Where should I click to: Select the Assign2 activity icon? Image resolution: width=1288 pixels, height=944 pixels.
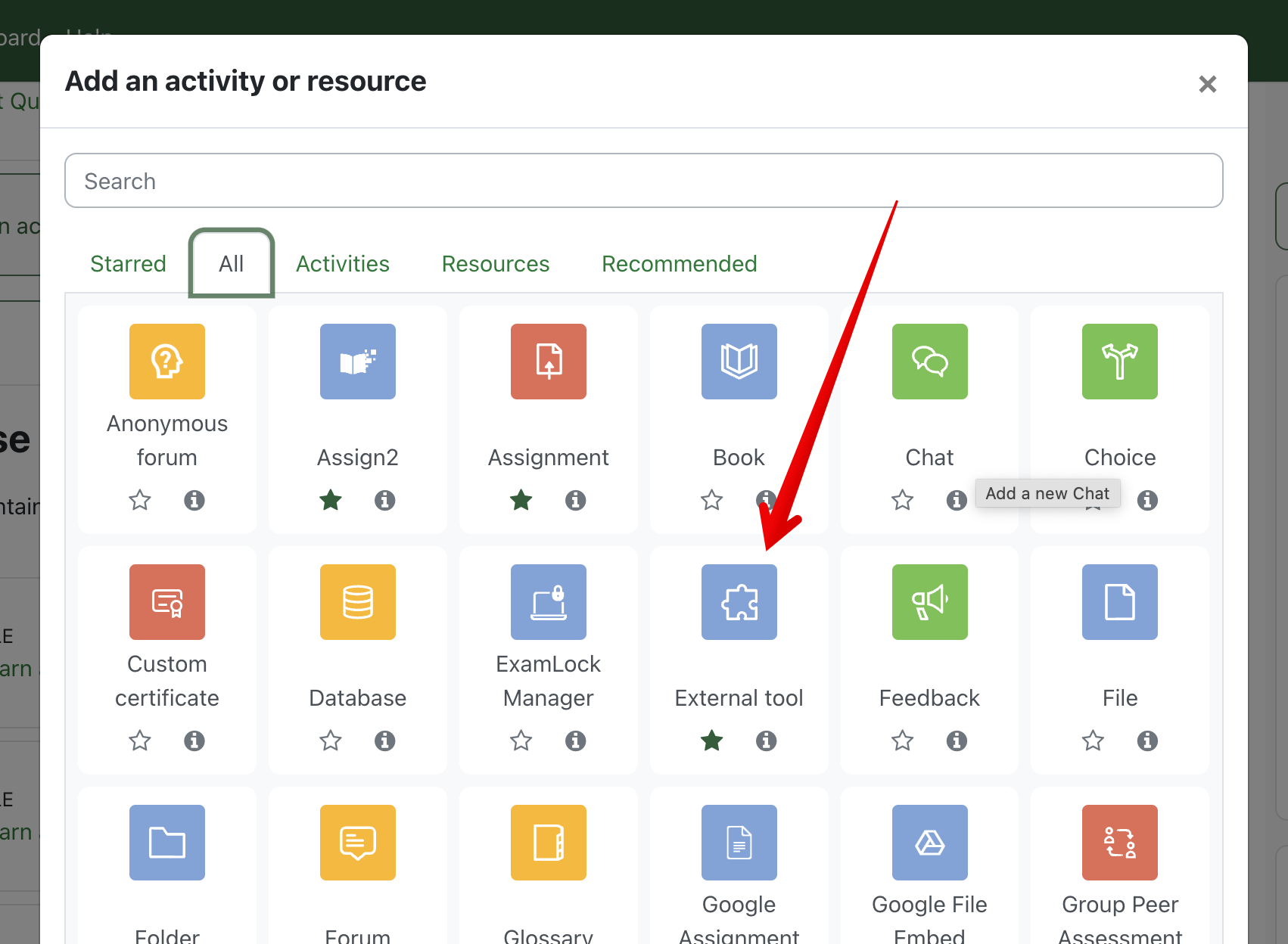(357, 362)
